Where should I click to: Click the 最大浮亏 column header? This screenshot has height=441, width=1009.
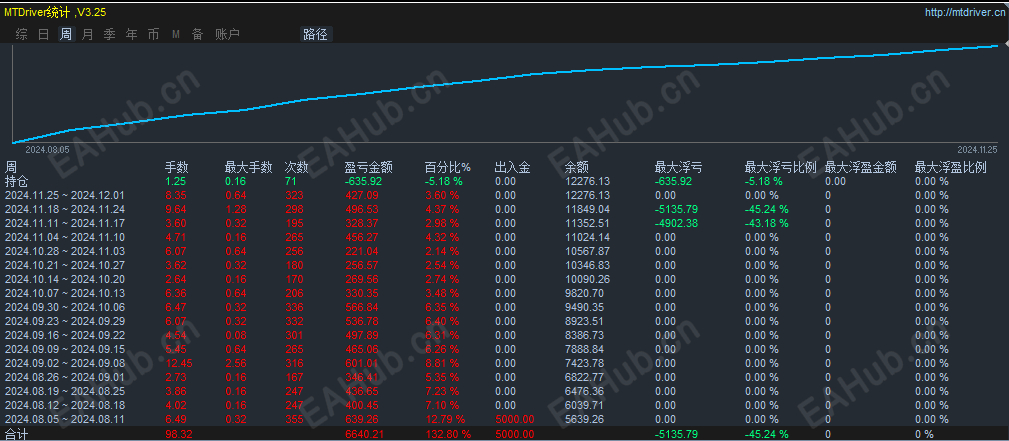678,167
